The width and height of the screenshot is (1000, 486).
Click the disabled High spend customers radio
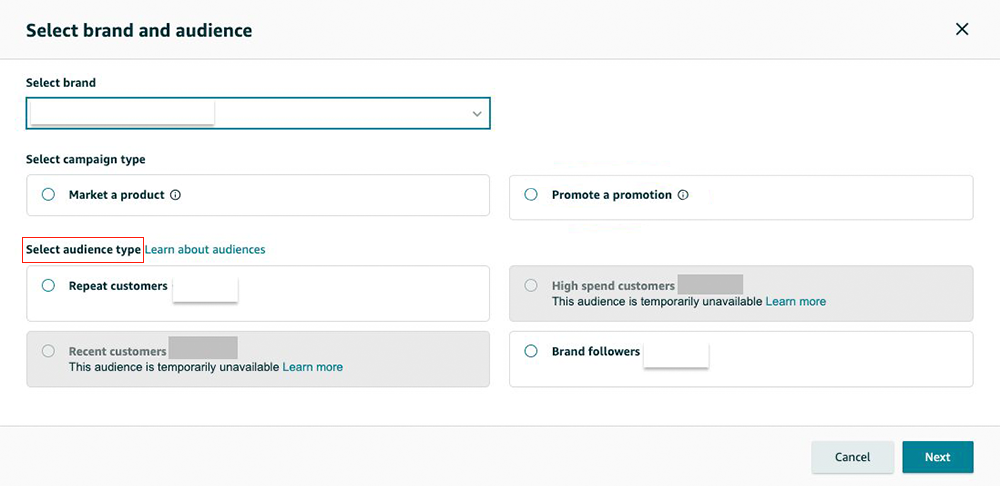531,286
